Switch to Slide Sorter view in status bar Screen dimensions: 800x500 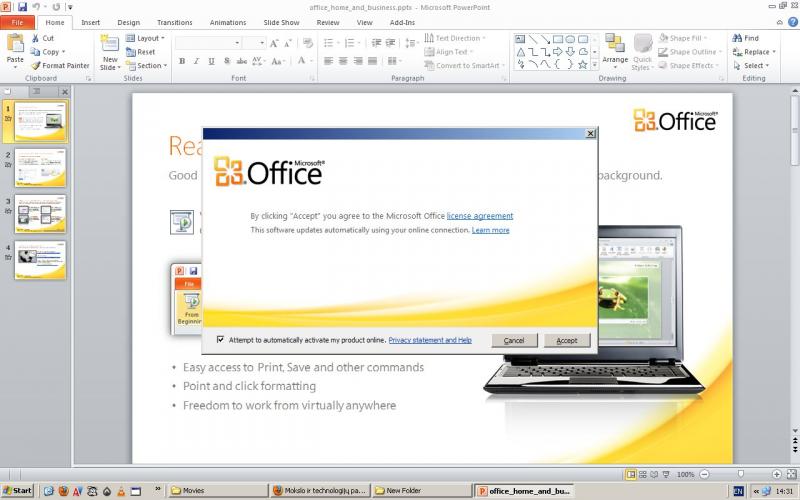(644, 474)
